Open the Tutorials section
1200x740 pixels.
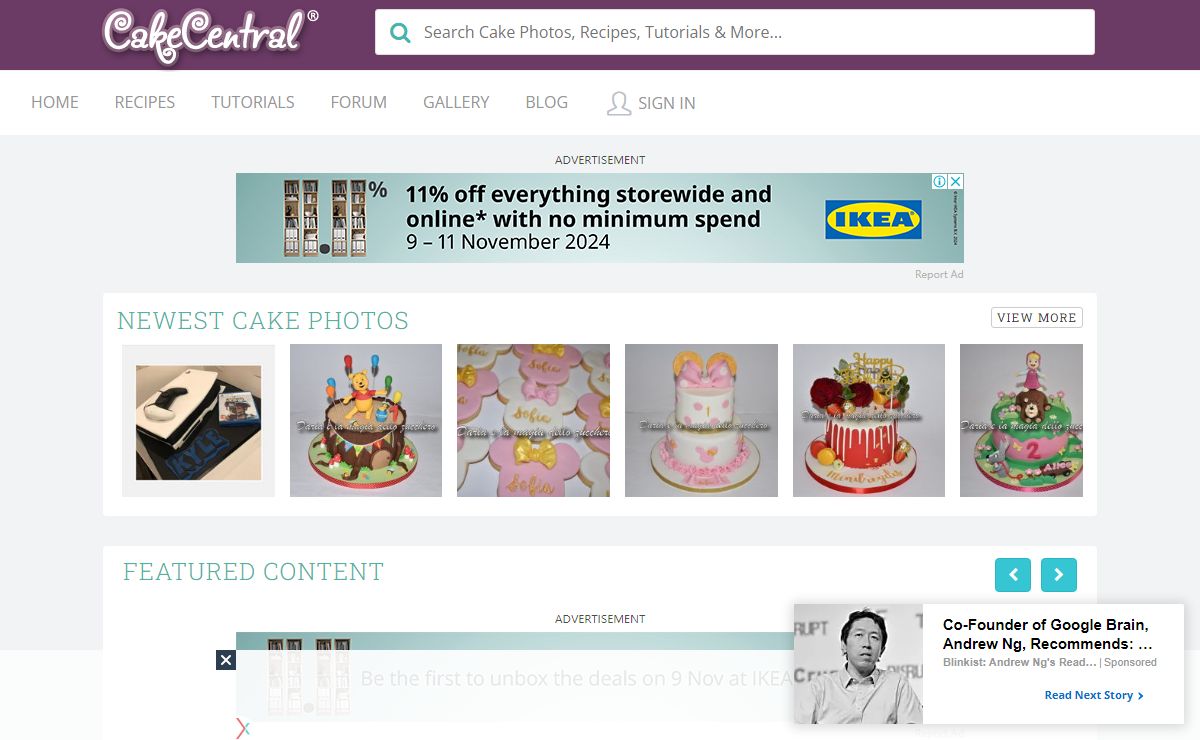(253, 102)
